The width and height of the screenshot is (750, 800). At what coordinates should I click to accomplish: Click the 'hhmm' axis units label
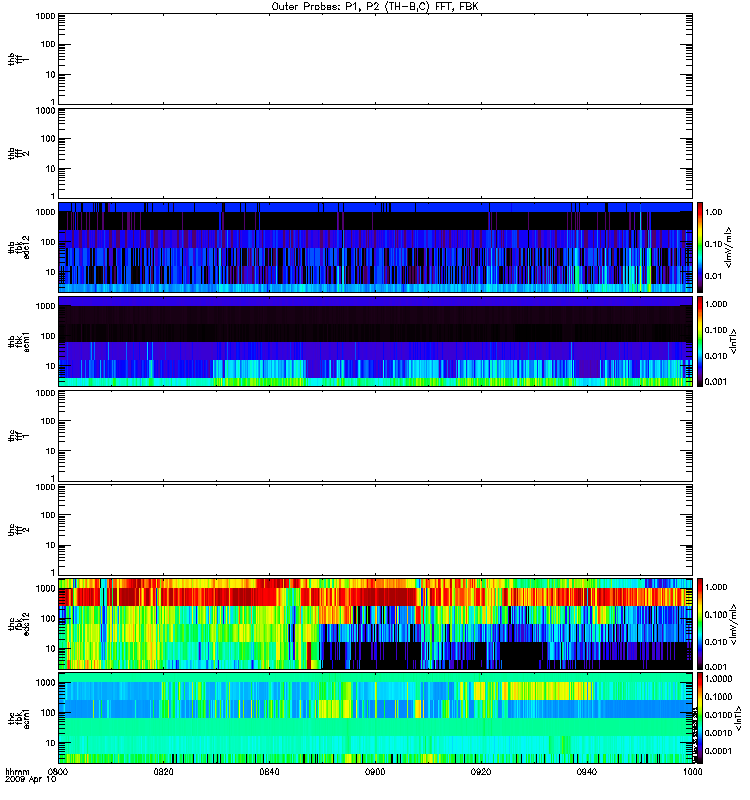pyautogui.click(x=18, y=772)
